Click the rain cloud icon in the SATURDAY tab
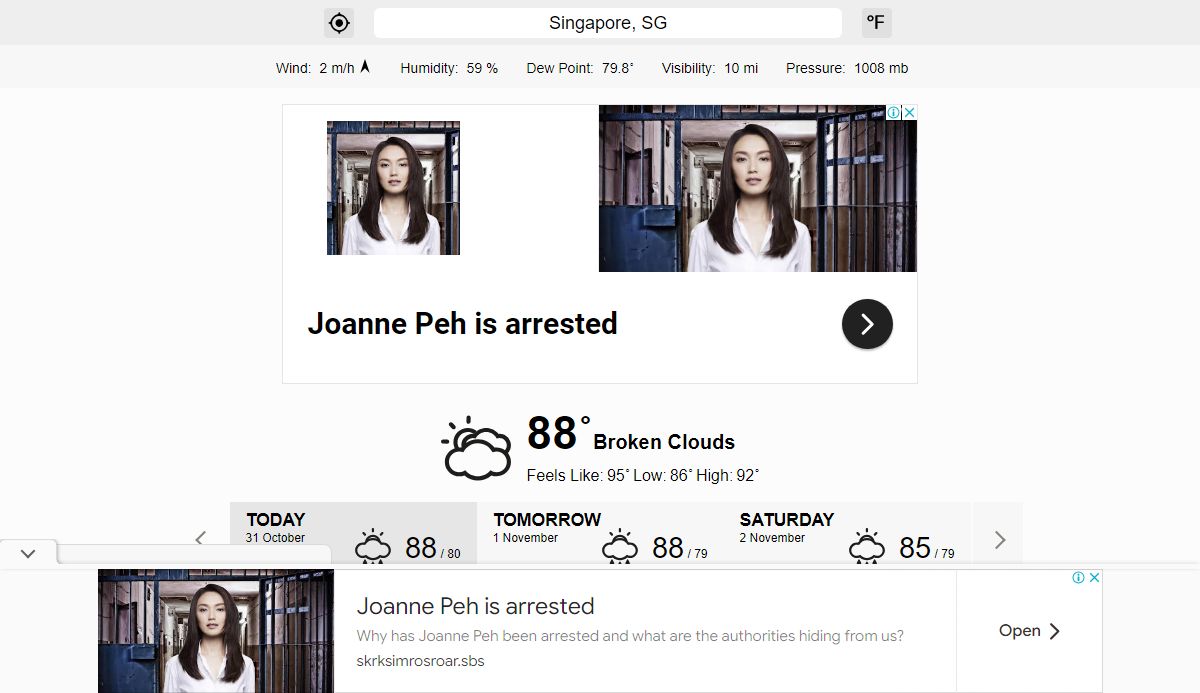Screen dimensions: 1200x693 click(x=867, y=547)
